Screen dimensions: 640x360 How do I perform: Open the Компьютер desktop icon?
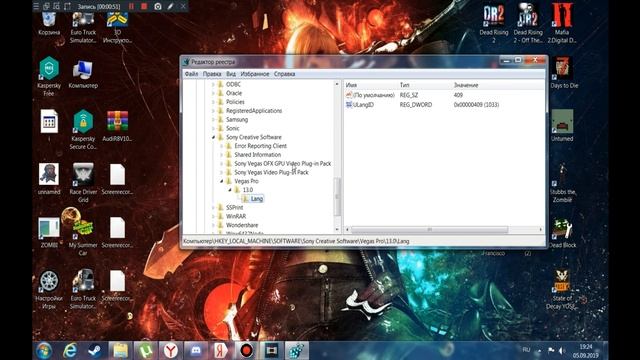83,74
